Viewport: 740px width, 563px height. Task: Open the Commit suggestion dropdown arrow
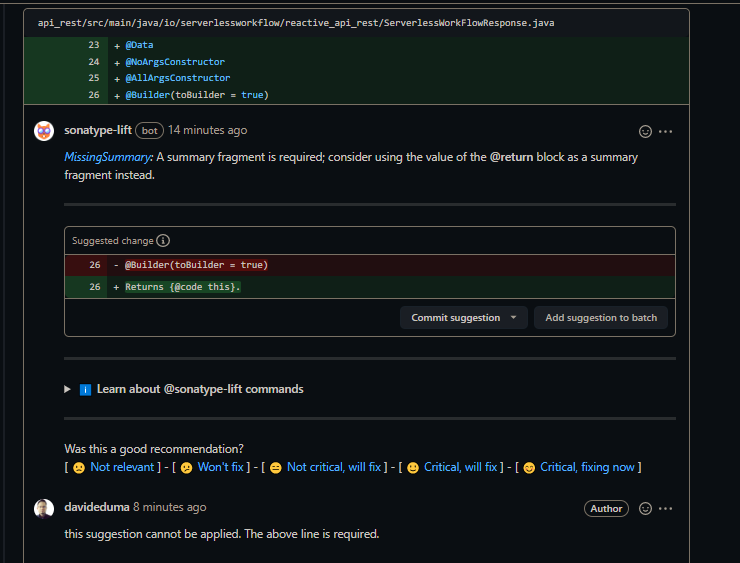513,318
